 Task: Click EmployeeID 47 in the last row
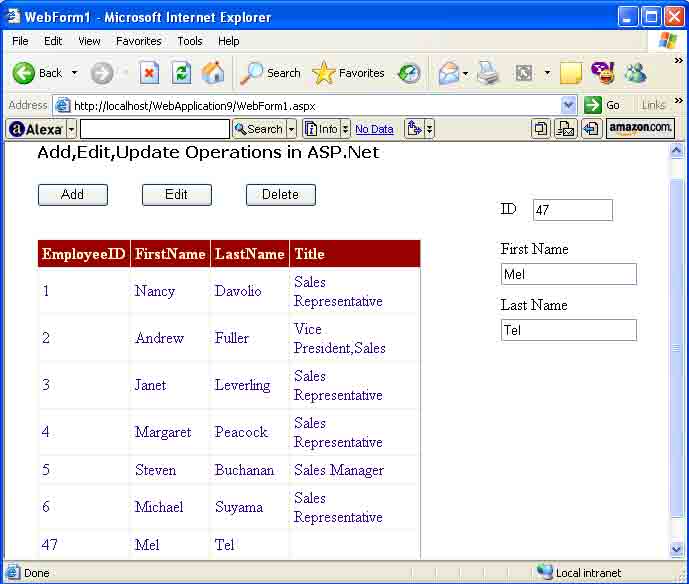50,545
